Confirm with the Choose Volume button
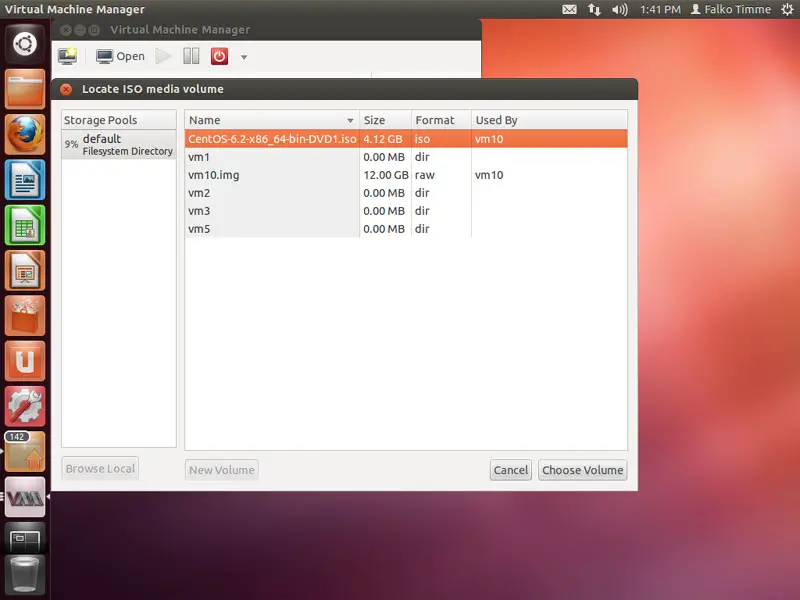Screen dimensions: 800x600 click(583, 470)
